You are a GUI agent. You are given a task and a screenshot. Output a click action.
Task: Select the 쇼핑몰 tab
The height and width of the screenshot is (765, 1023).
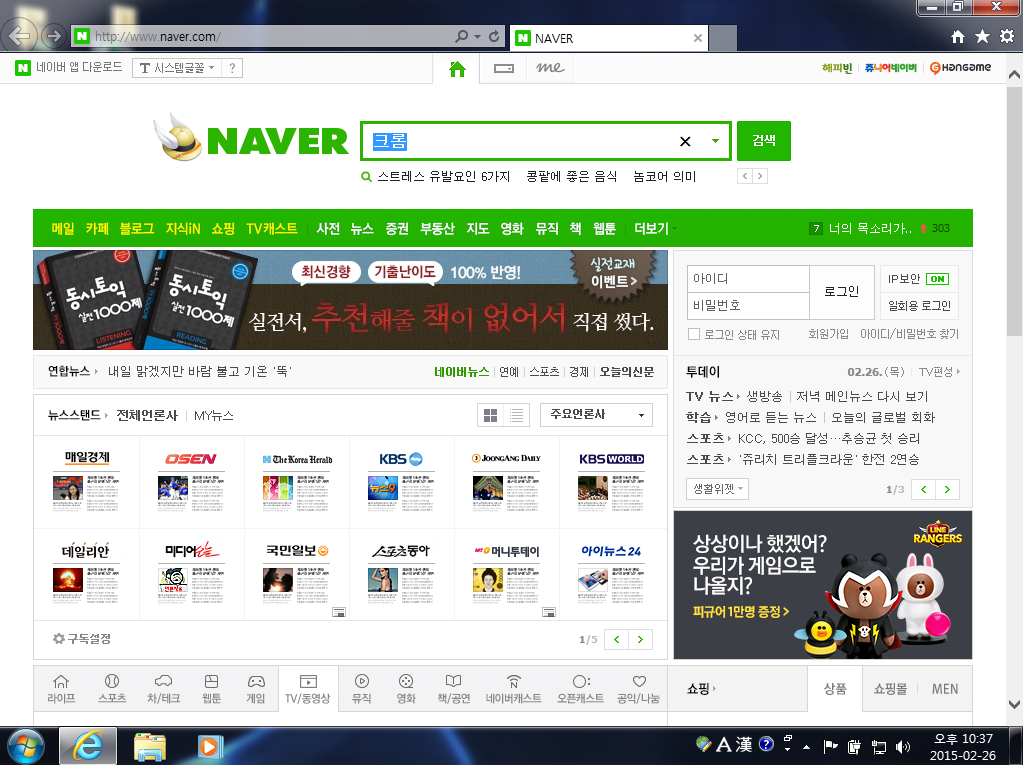tap(890, 689)
